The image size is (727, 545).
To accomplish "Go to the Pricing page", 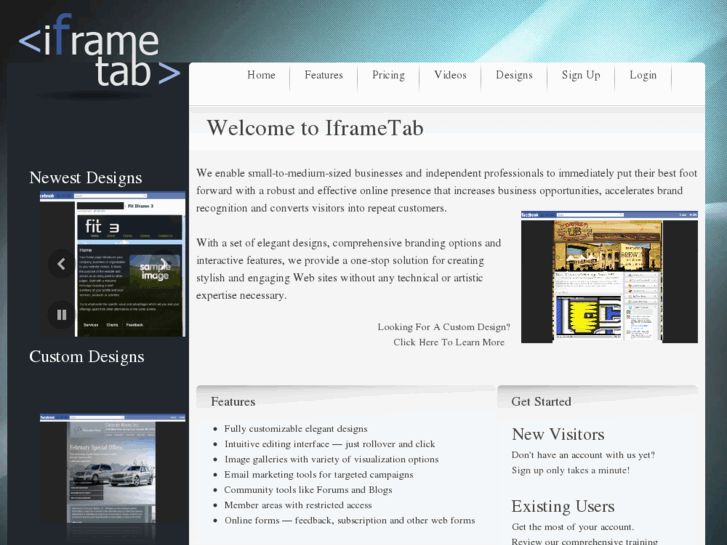I will (x=389, y=75).
